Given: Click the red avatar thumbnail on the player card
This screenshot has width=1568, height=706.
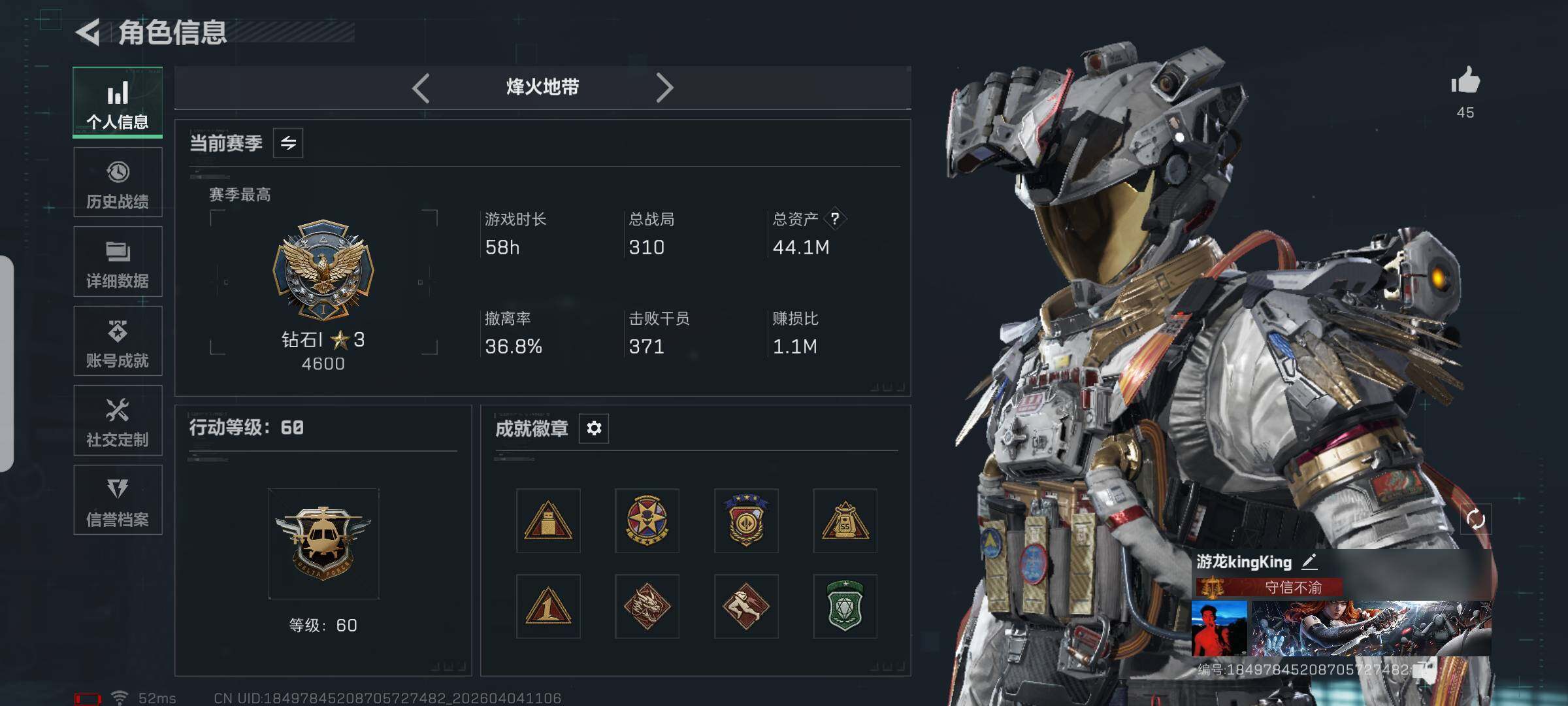Looking at the screenshot, I should pyautogui.click(x=1219, y=628).
